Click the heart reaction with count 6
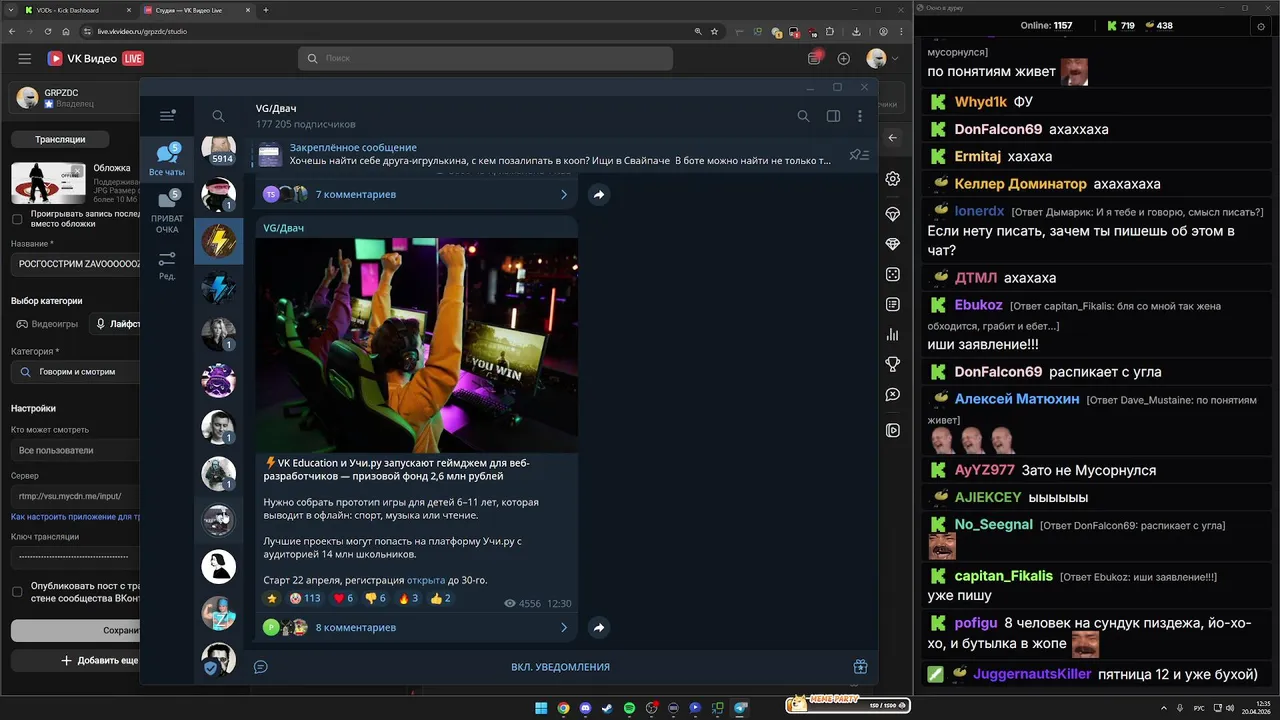 coord(343,598)
